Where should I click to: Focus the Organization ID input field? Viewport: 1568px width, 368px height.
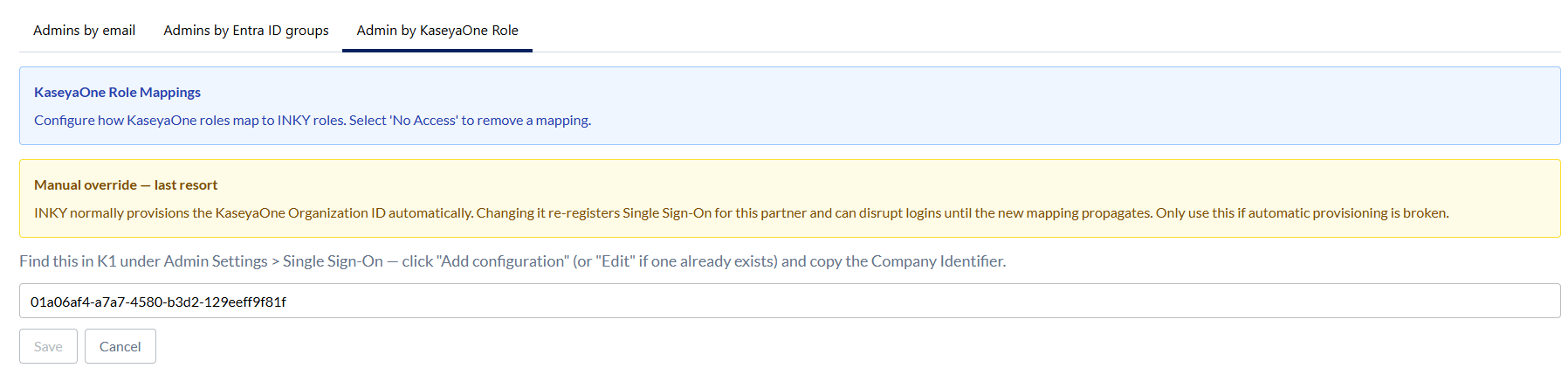(x=789, y=301)
